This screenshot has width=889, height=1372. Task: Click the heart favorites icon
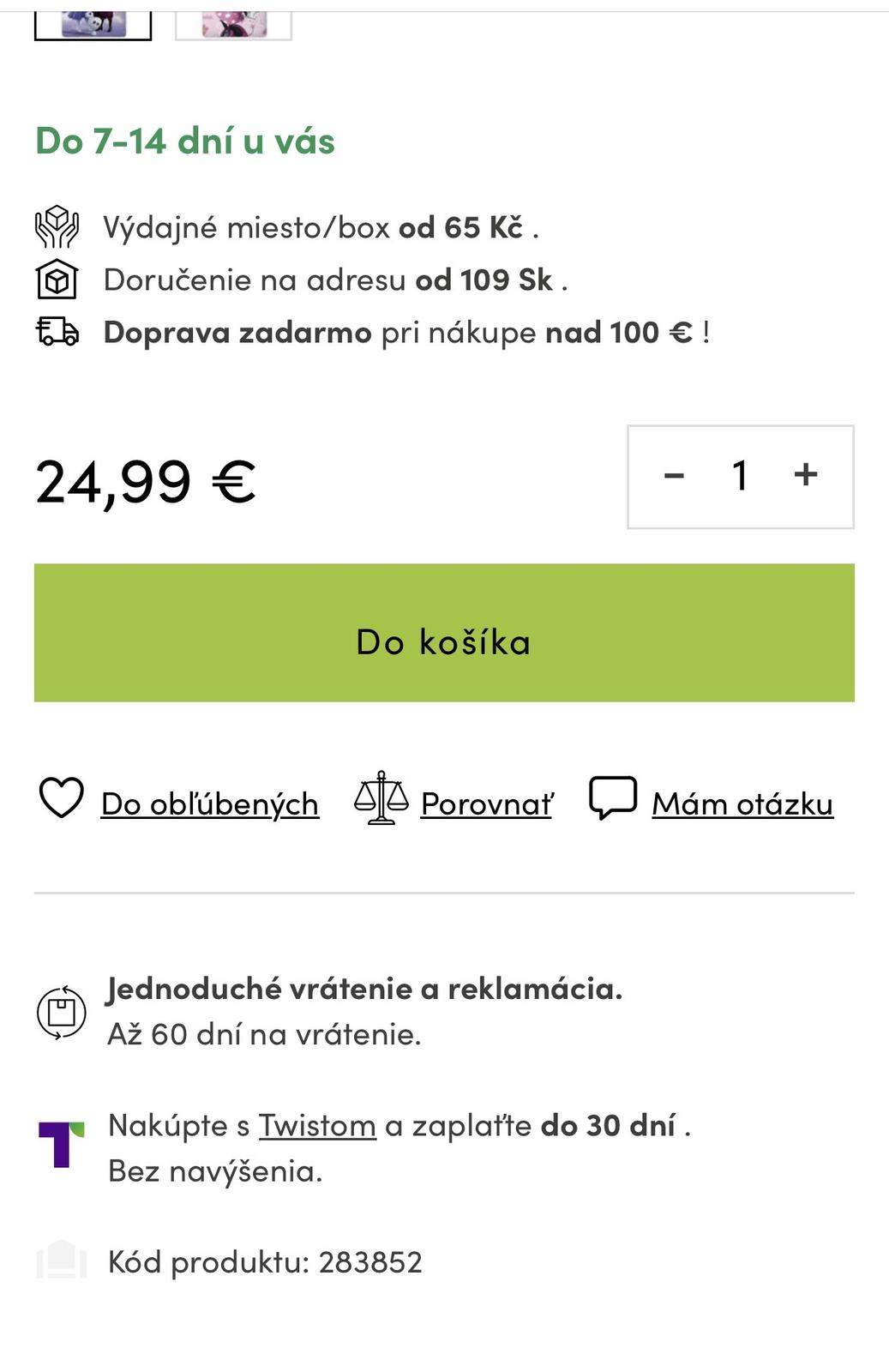(x=61, y=798)
